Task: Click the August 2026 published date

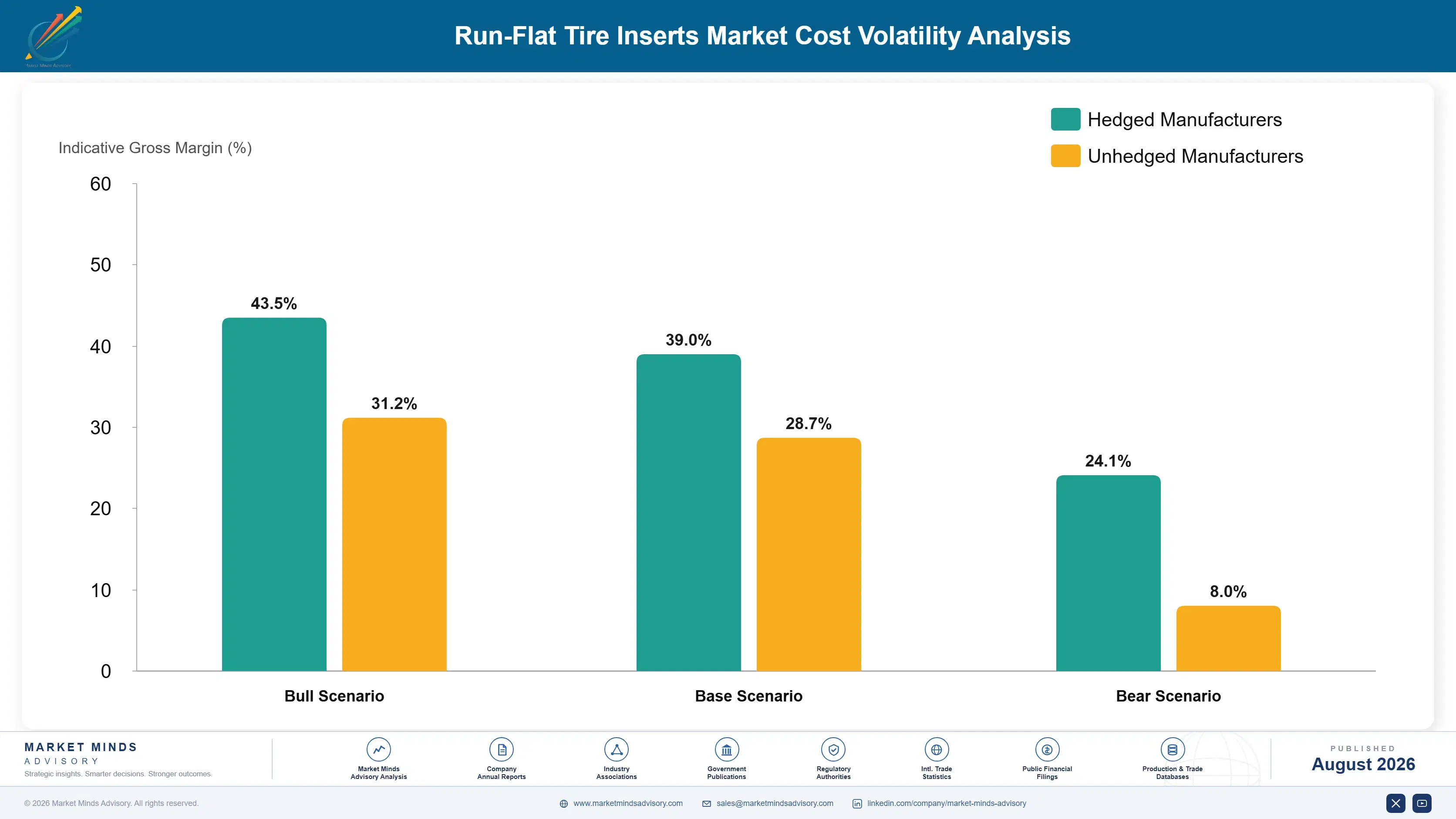Action: coord(1363,764)
